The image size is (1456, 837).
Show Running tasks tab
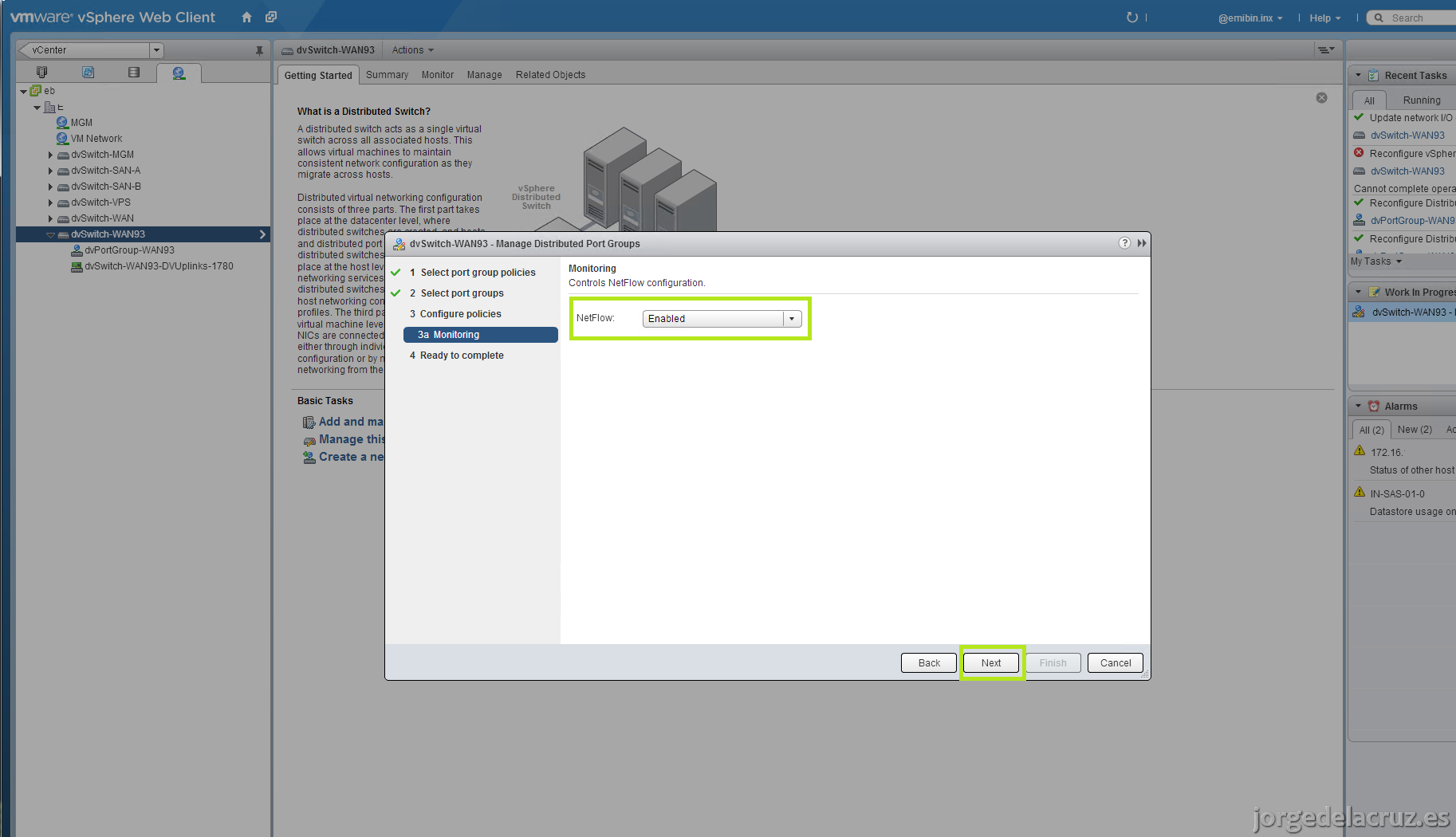tap(1422, 100)
